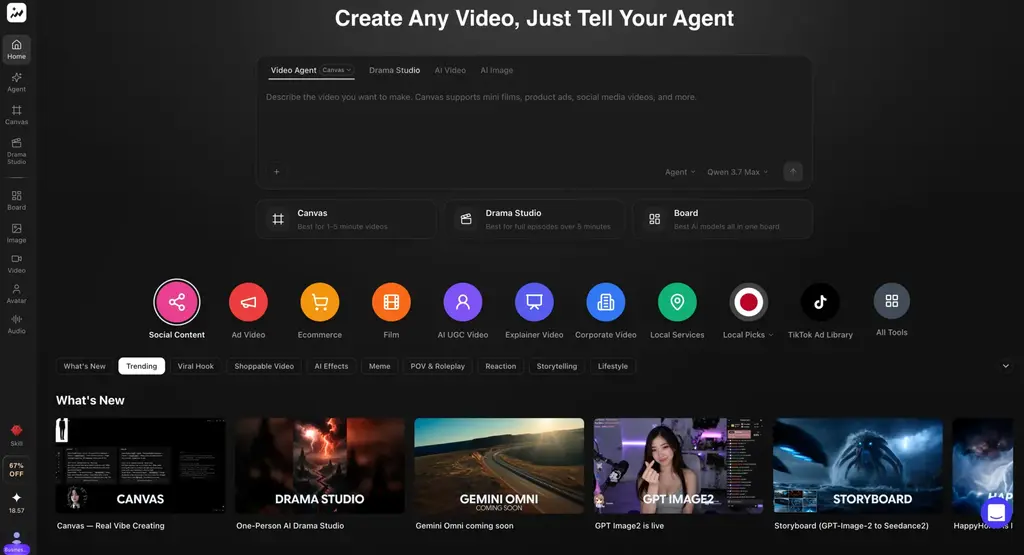Open the Skill sidebar item
Image resolution: width=1024 pixels, height=555 pixels.
tap(16, 435)
